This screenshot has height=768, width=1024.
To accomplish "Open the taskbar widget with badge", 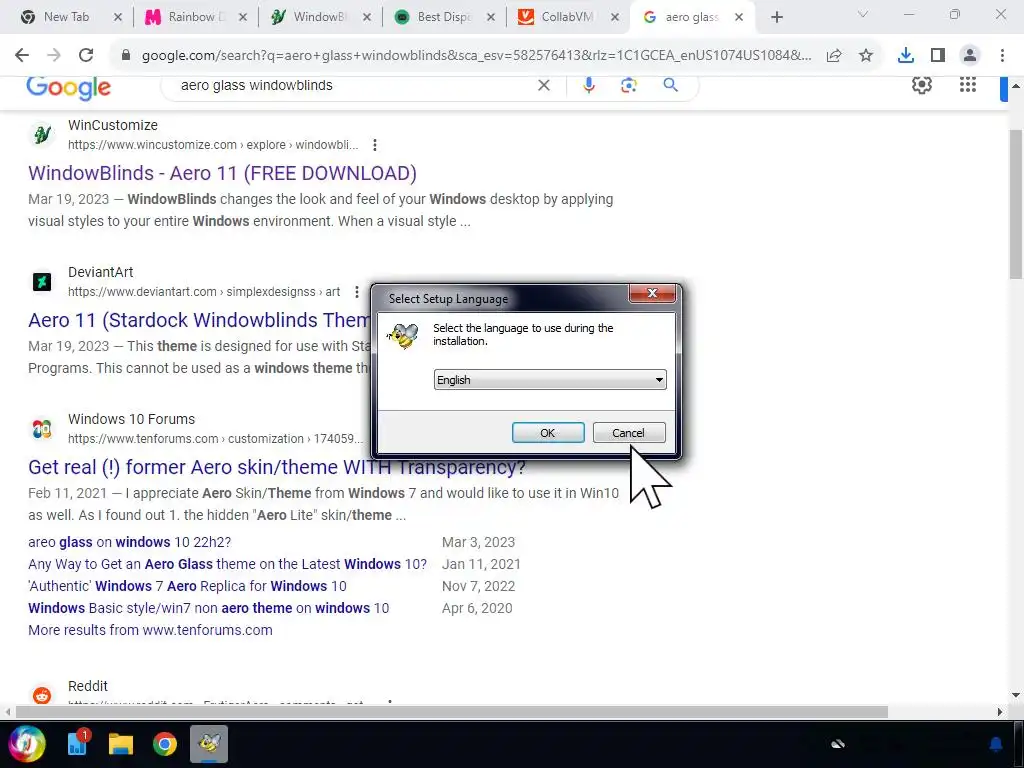I will [x=78, y=743].
